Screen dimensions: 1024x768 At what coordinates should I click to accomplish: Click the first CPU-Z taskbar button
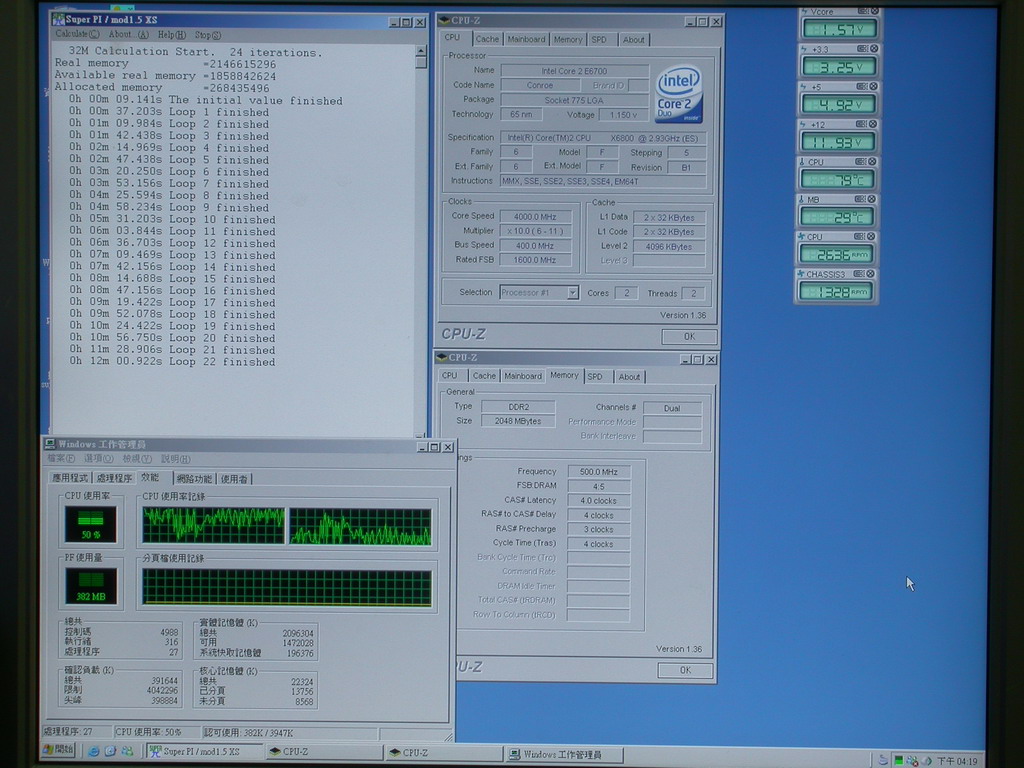point(323,752)
